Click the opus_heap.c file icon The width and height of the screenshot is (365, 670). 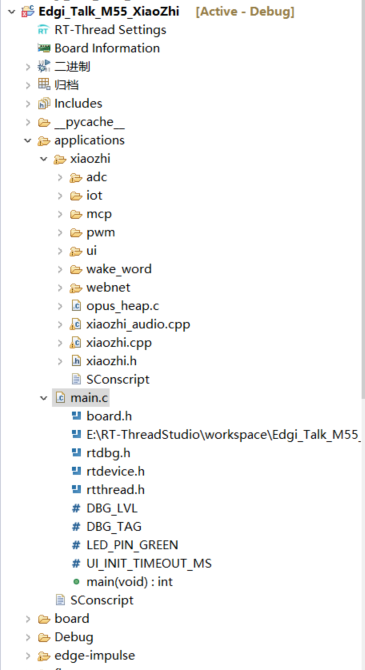click(x=76, y=306)
